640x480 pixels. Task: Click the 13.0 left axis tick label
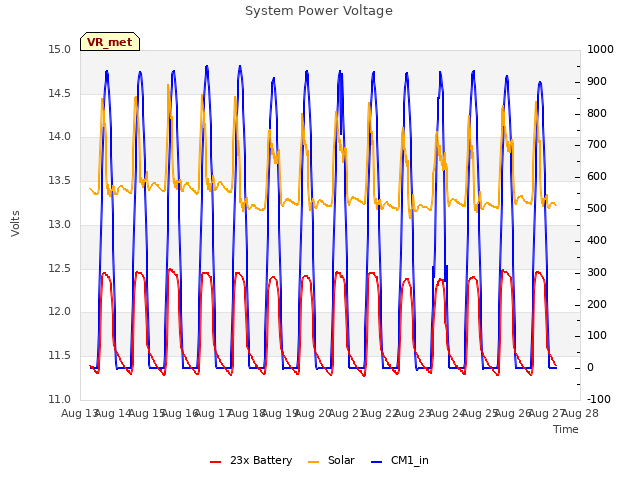click(x=60, y=224)
